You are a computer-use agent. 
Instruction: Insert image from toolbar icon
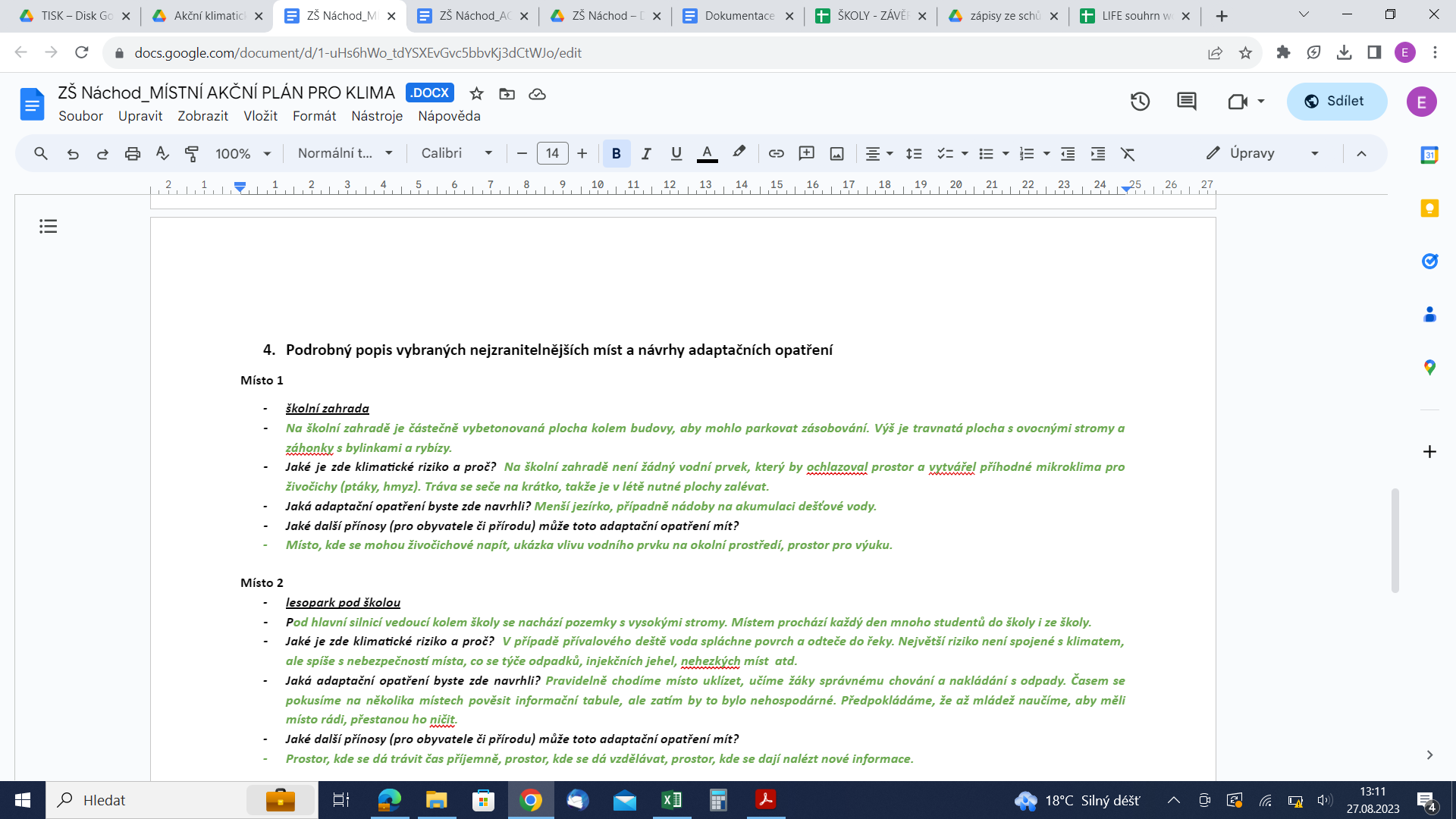pyautogui.click(x=836, y=154)
